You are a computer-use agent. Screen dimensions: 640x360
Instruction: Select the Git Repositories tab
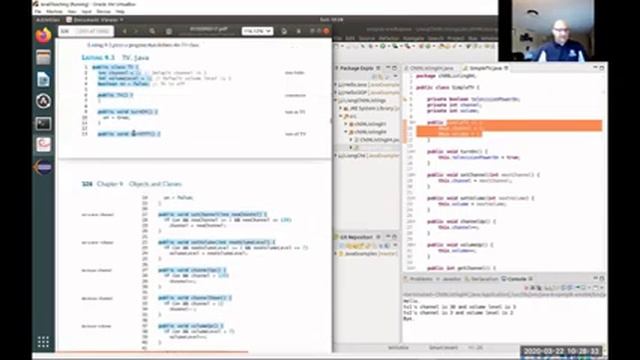tap(356, 237)
